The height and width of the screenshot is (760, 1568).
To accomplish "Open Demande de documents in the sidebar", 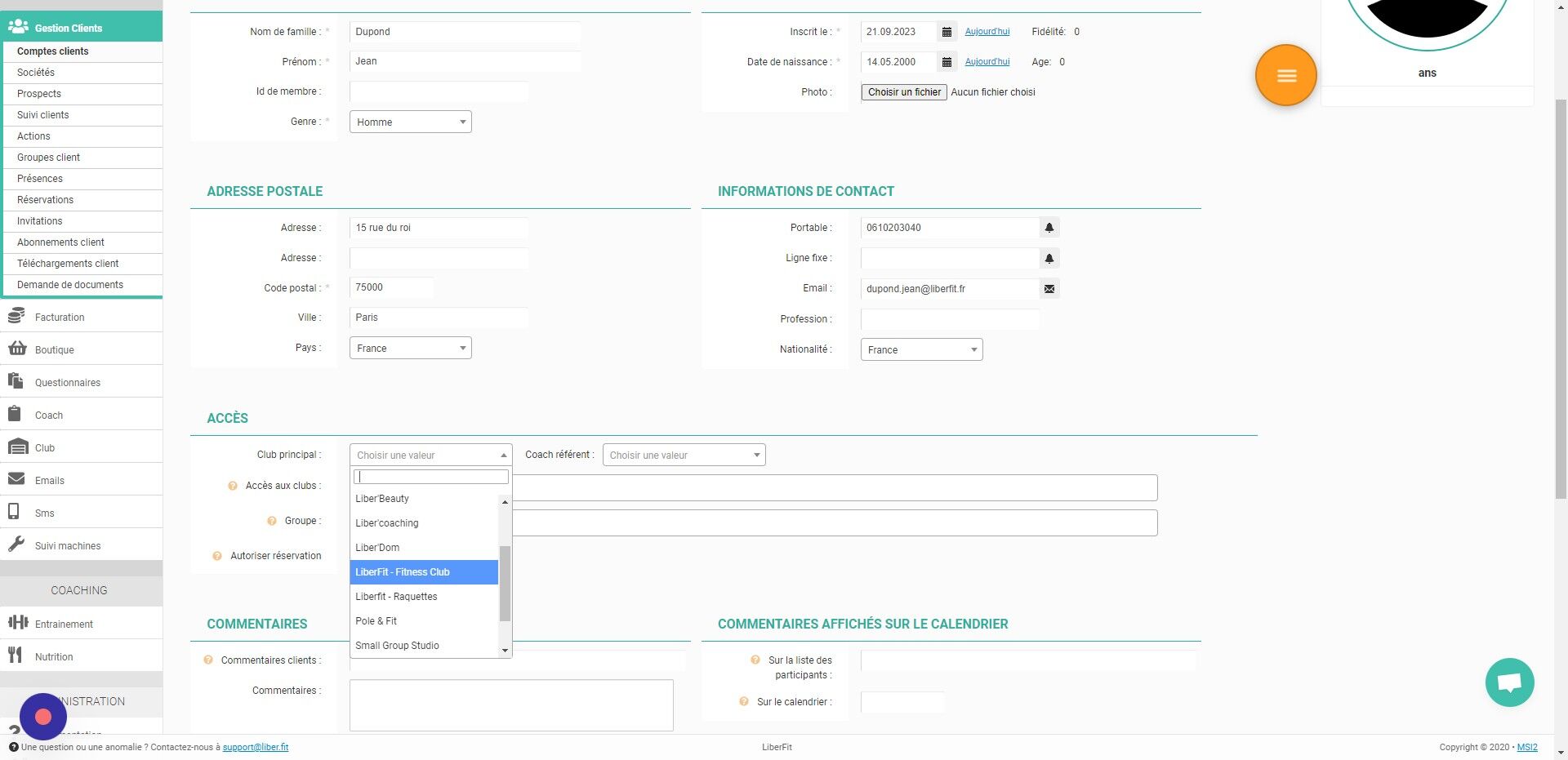I will click(82, 285).
